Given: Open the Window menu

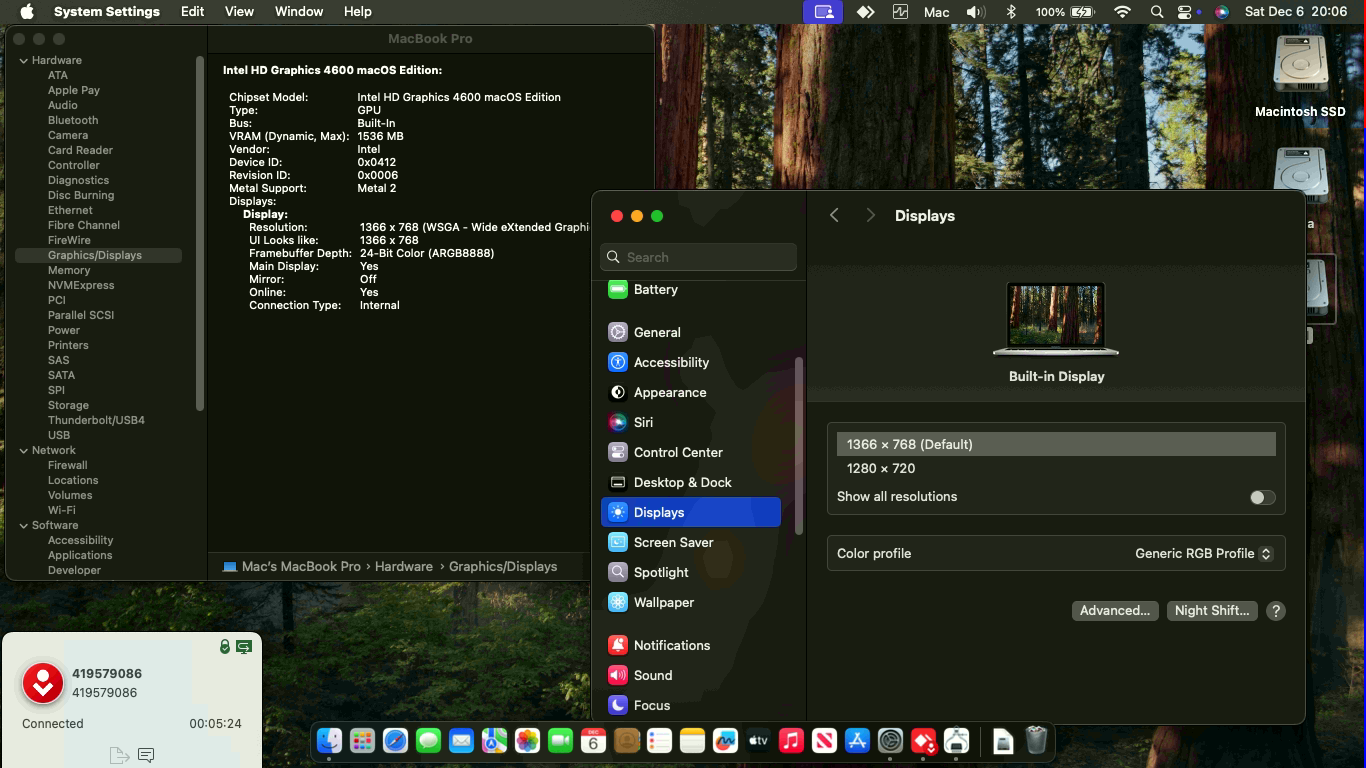Looking at the screenshot, I should click(298, 12).
